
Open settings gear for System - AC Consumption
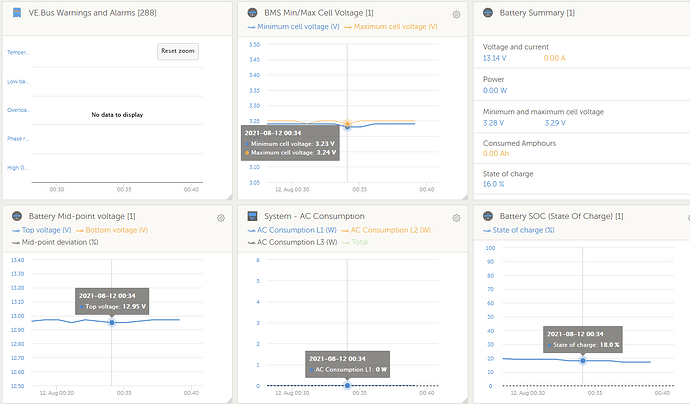(x=456, y=217)
